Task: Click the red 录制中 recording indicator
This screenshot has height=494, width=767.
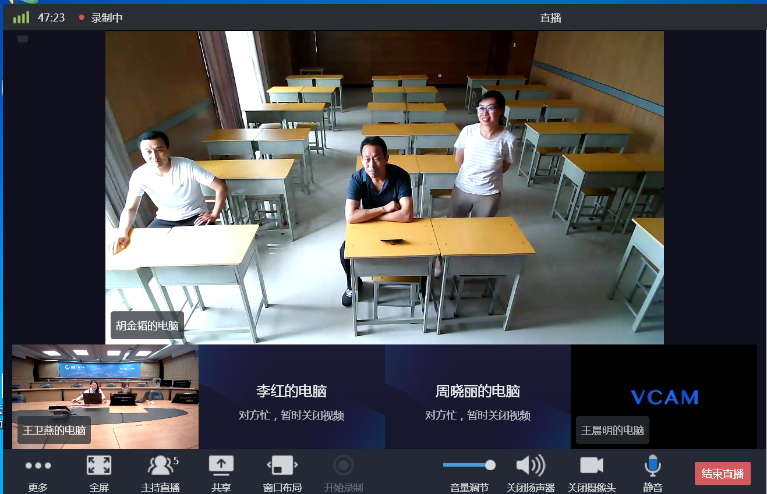Action: pyautogui.click(x=101, y=17)
